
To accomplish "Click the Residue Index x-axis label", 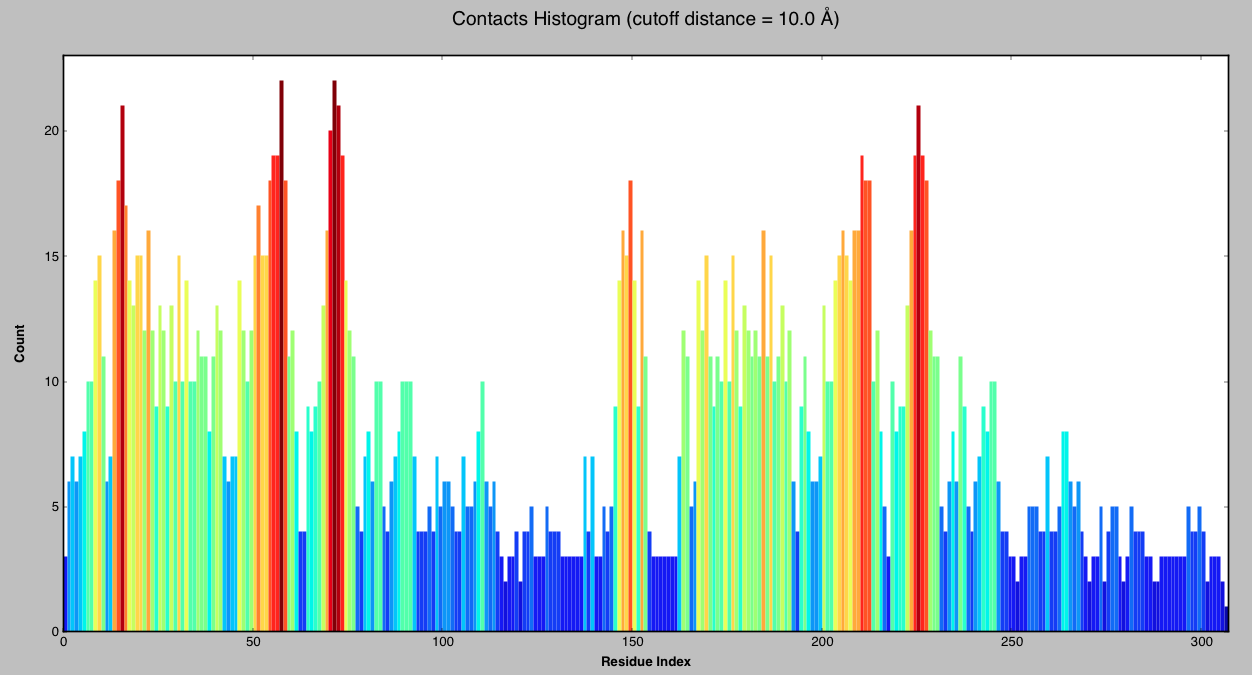I will point(645,662).
